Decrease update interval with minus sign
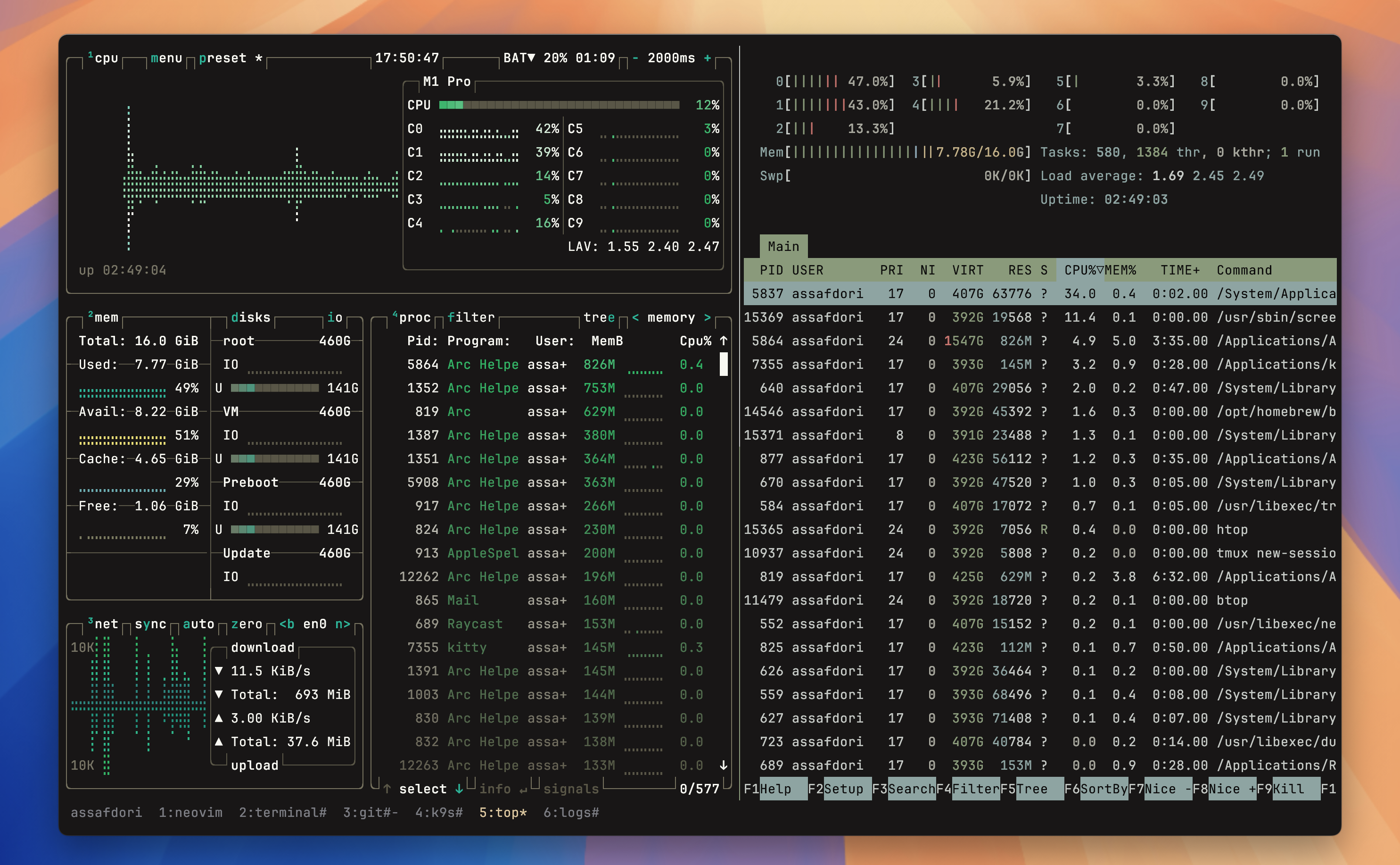 point(635,58)
